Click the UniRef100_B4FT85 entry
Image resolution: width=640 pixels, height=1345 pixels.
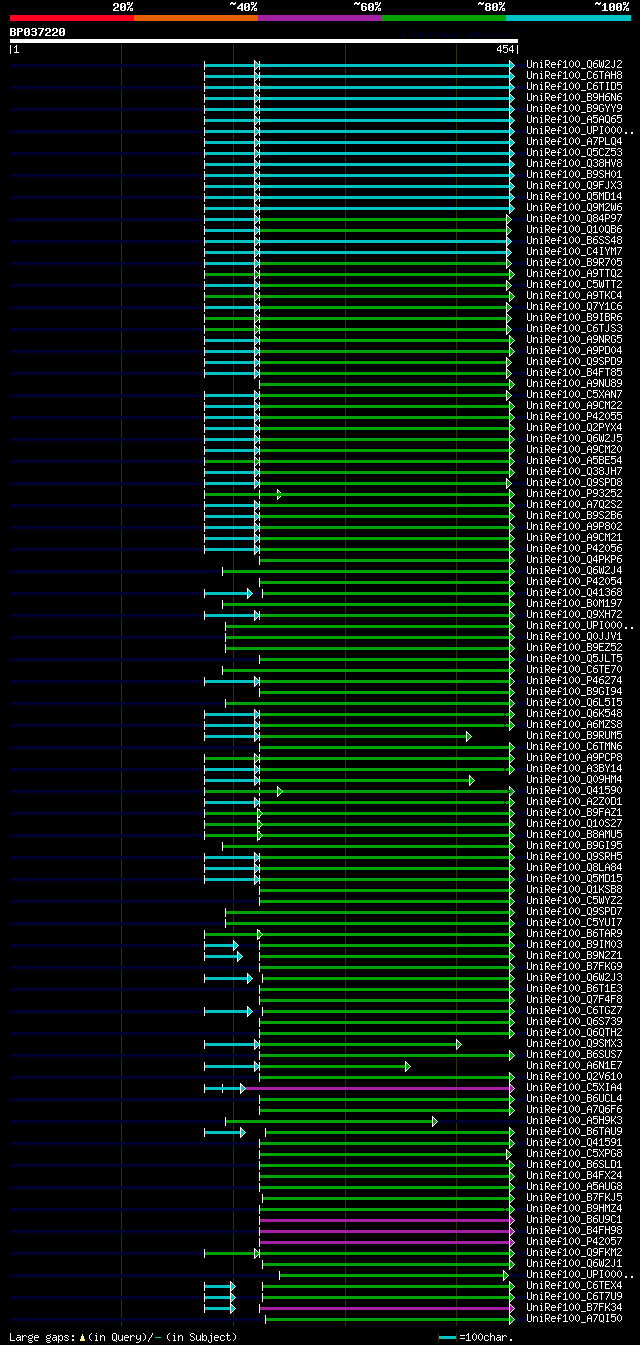tap(574, 372)
